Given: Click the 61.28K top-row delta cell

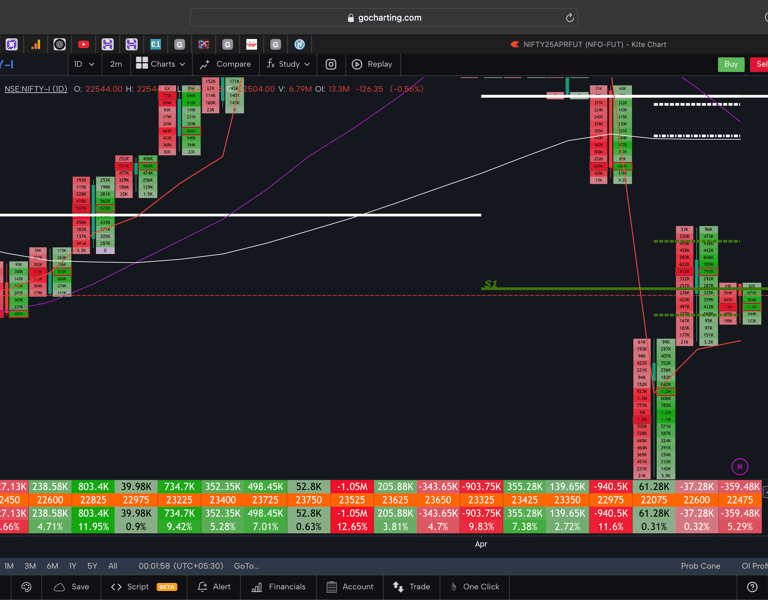Looking at the screenshot, I should click(654, 487).
